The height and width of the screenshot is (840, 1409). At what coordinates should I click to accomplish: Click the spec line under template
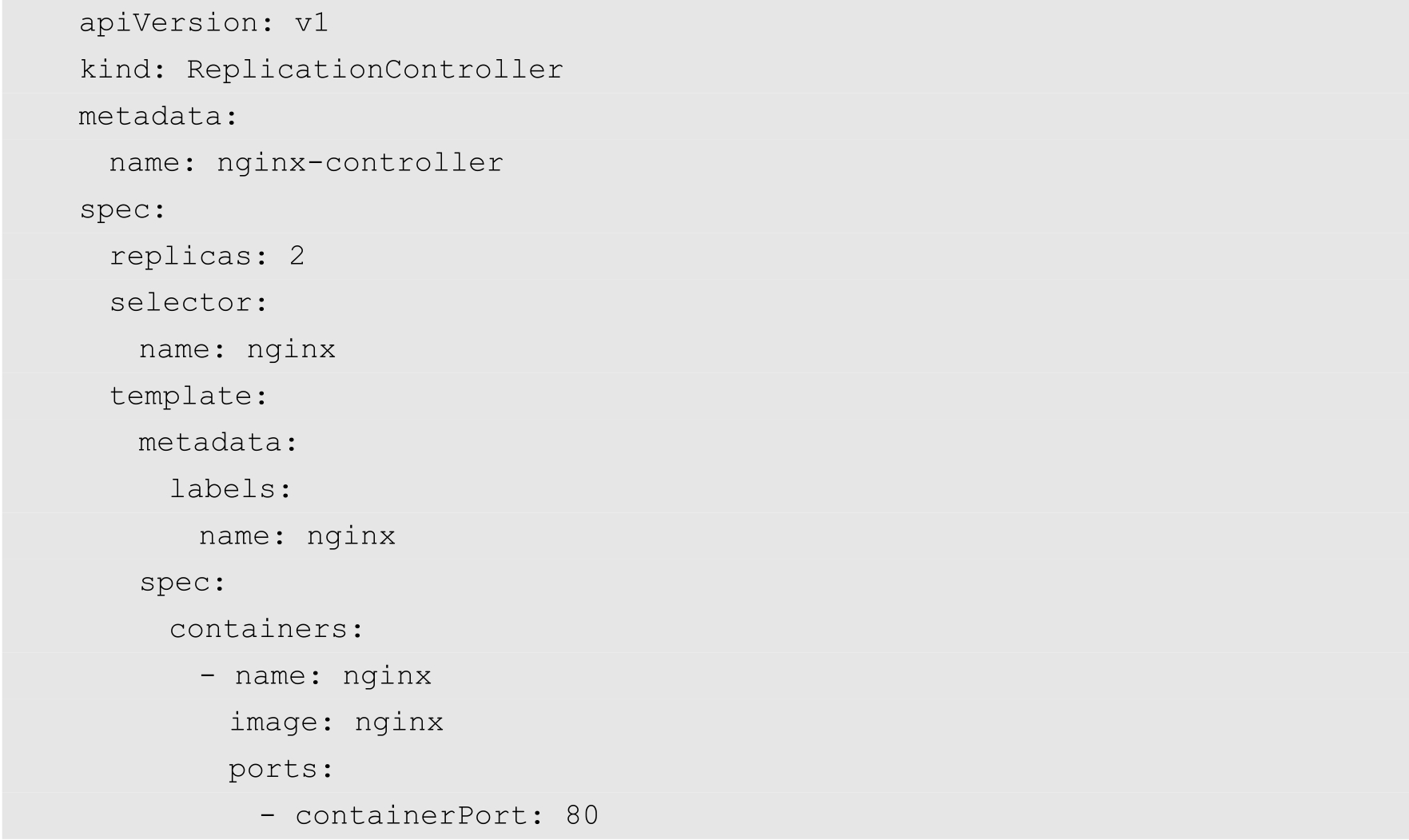click(183, 583)
